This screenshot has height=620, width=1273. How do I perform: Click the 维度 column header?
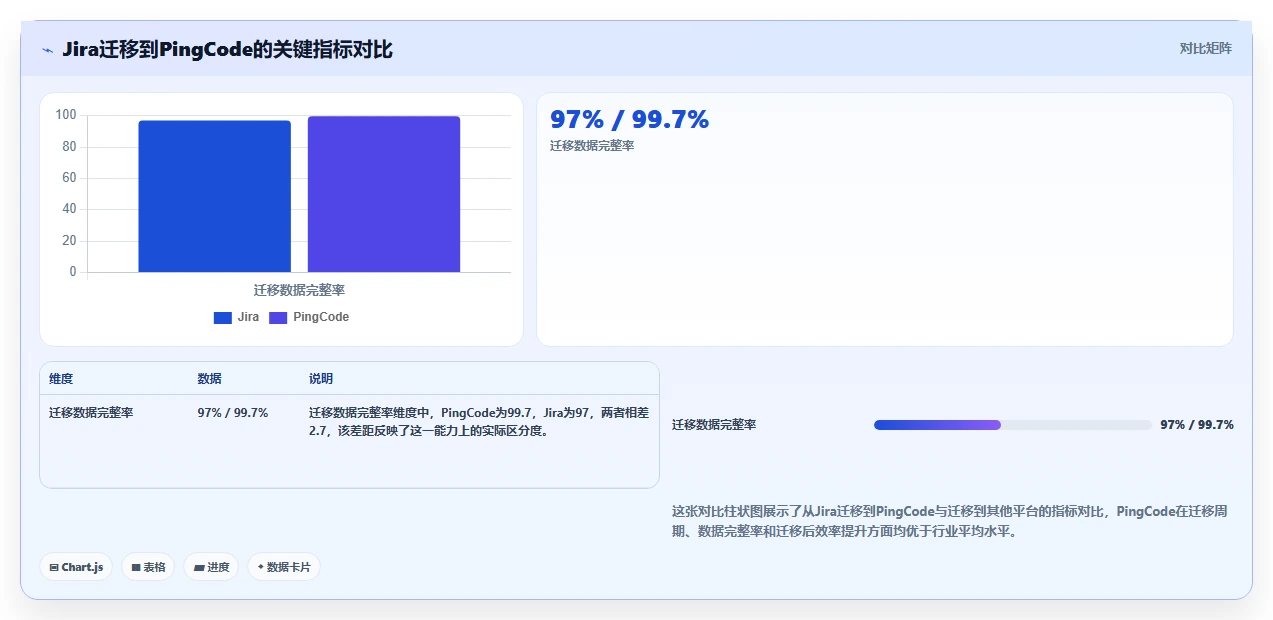[61, 379]
